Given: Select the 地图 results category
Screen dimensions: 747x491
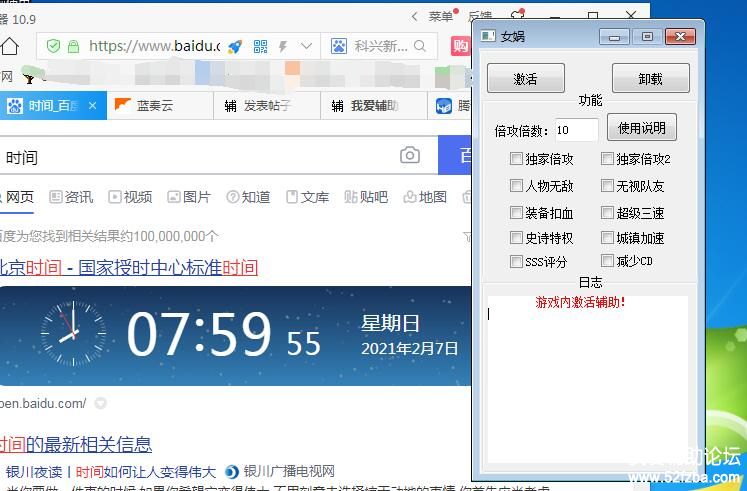Looking at the screenshot, I should pyautogui.click(x=425, y=197).
